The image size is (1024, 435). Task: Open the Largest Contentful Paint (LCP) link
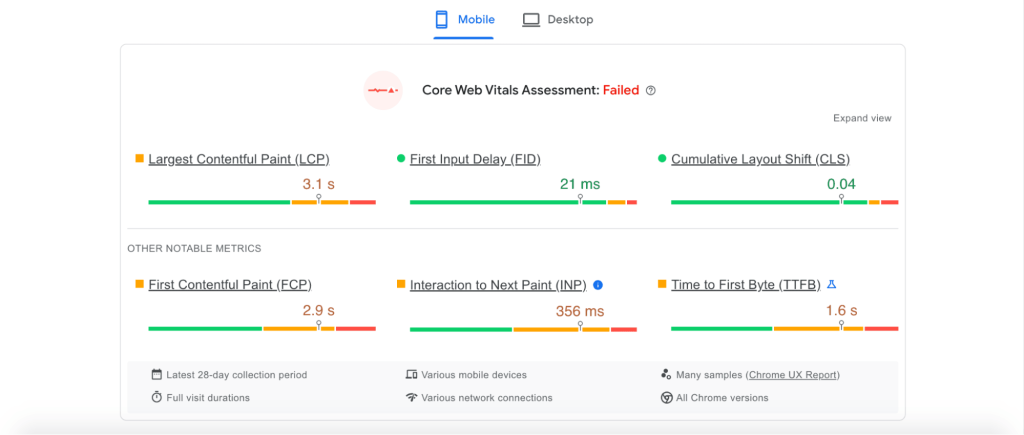[238, 159]
